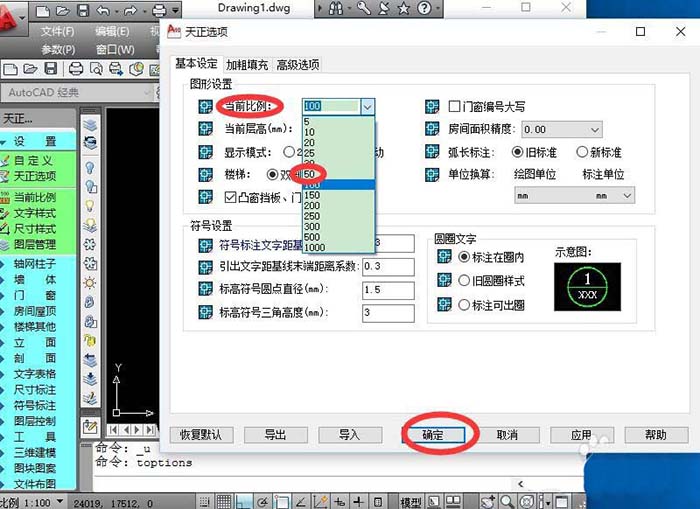
Task: Click the 取消 button
Action: pos(507,435)
